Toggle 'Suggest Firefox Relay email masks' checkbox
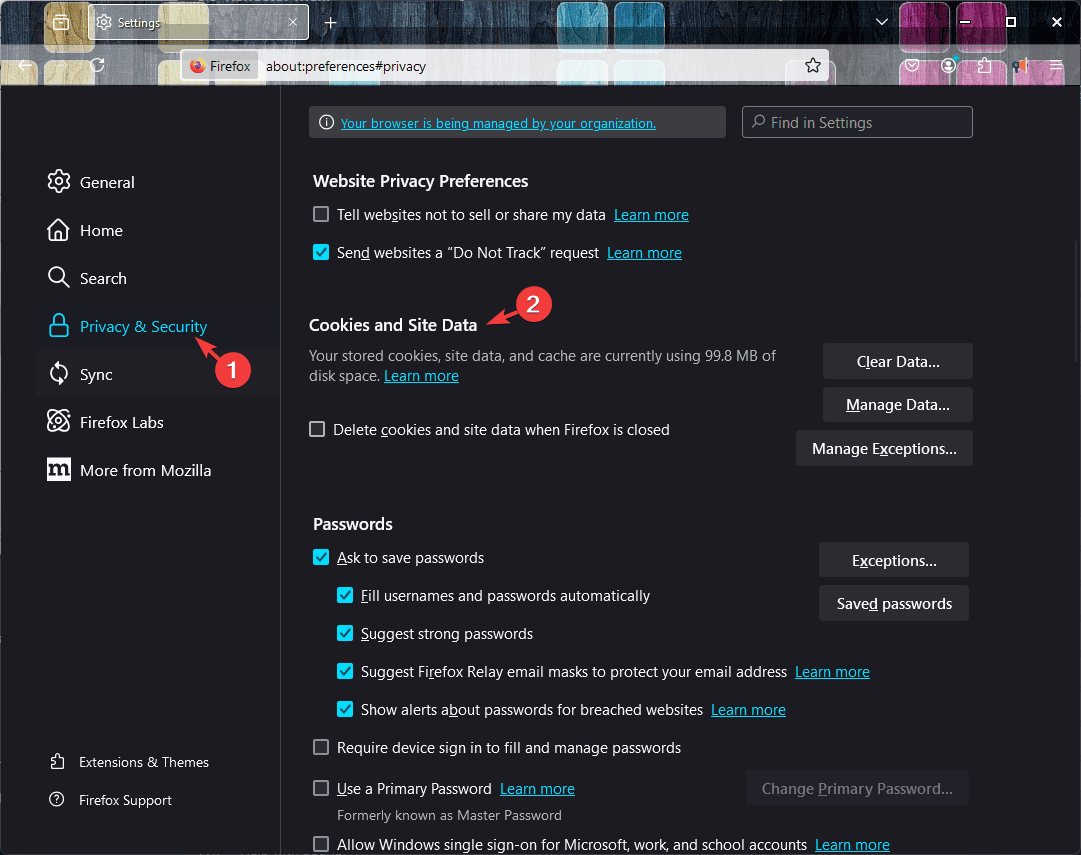This screenshot has height=855, width=1081. (345, 671)
